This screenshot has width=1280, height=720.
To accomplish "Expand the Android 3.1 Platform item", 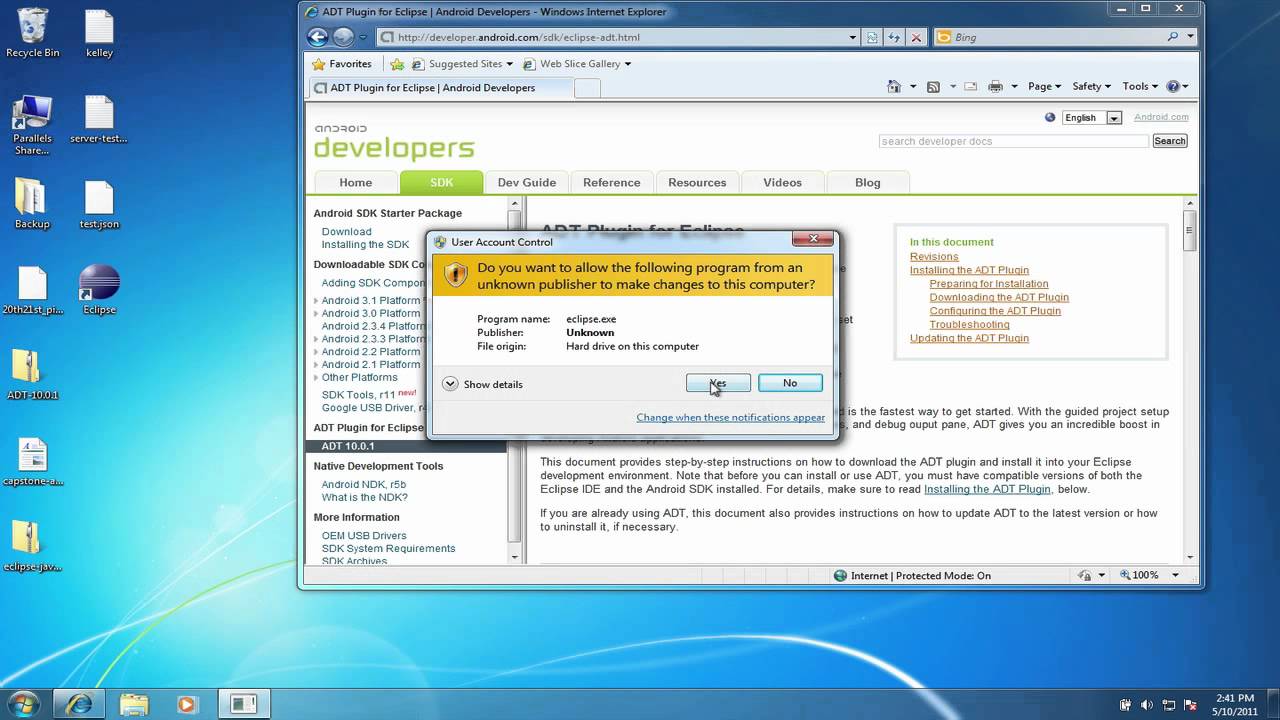I will pyautogui.click(x=316, y=300).
